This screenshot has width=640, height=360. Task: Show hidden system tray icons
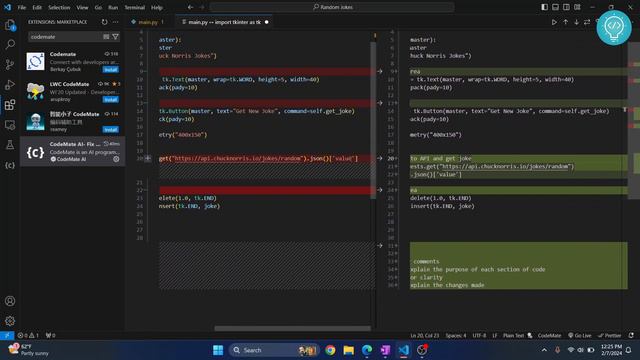pyautogui.click(x=544, y=350)
